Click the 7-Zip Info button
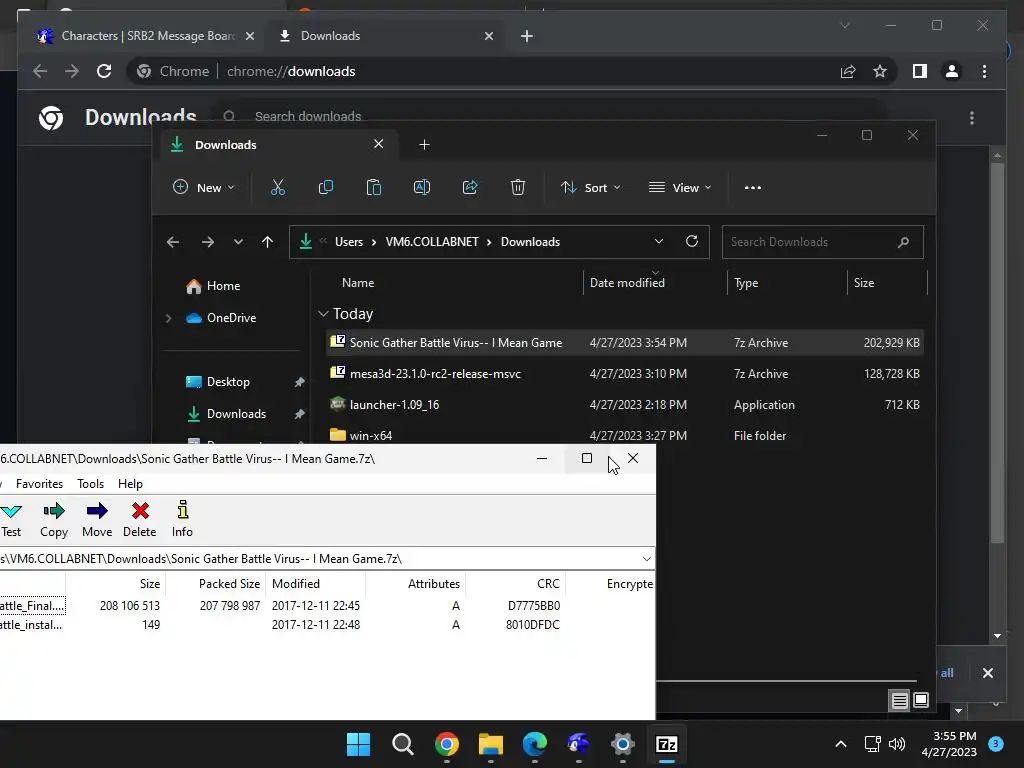The image size is (1024, 768). point(182,520)
